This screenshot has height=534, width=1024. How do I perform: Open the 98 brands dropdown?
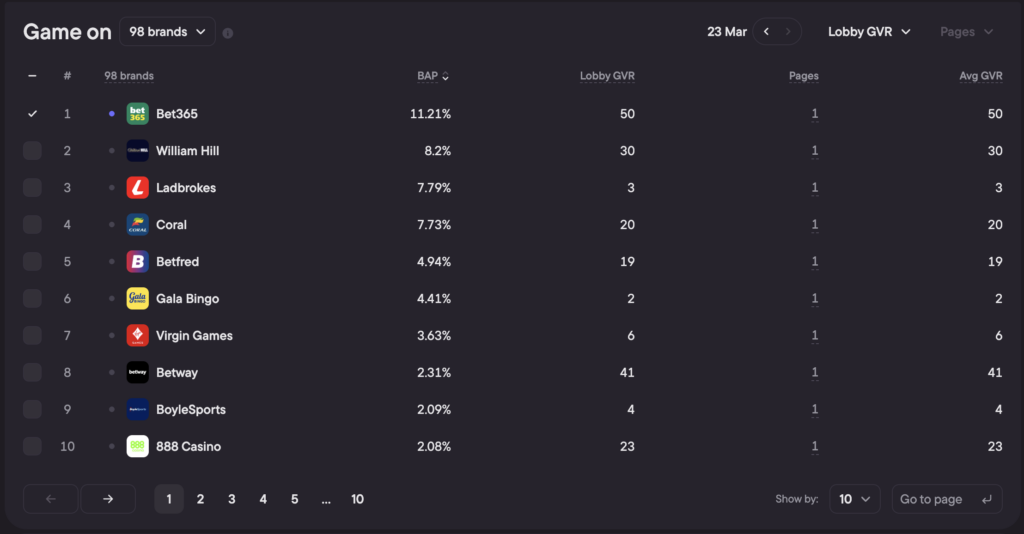point(167,32)
